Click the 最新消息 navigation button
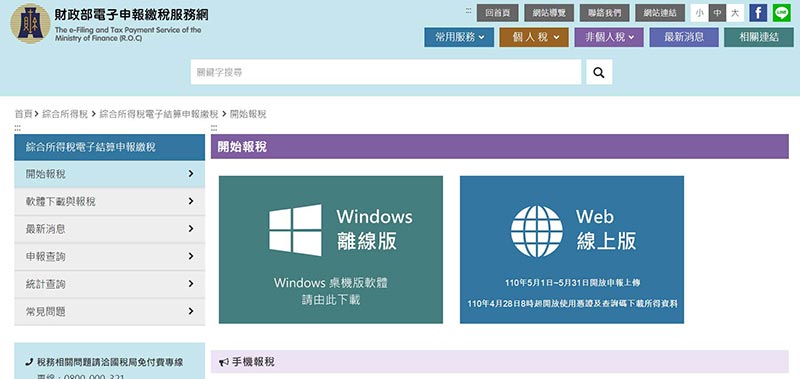The width and height of the screenshot is (800, 379). click(684, 37)
